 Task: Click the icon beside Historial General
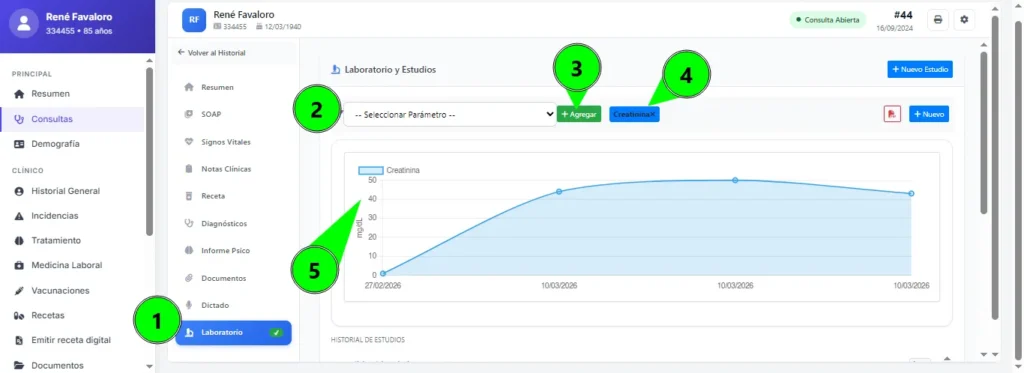19,191
